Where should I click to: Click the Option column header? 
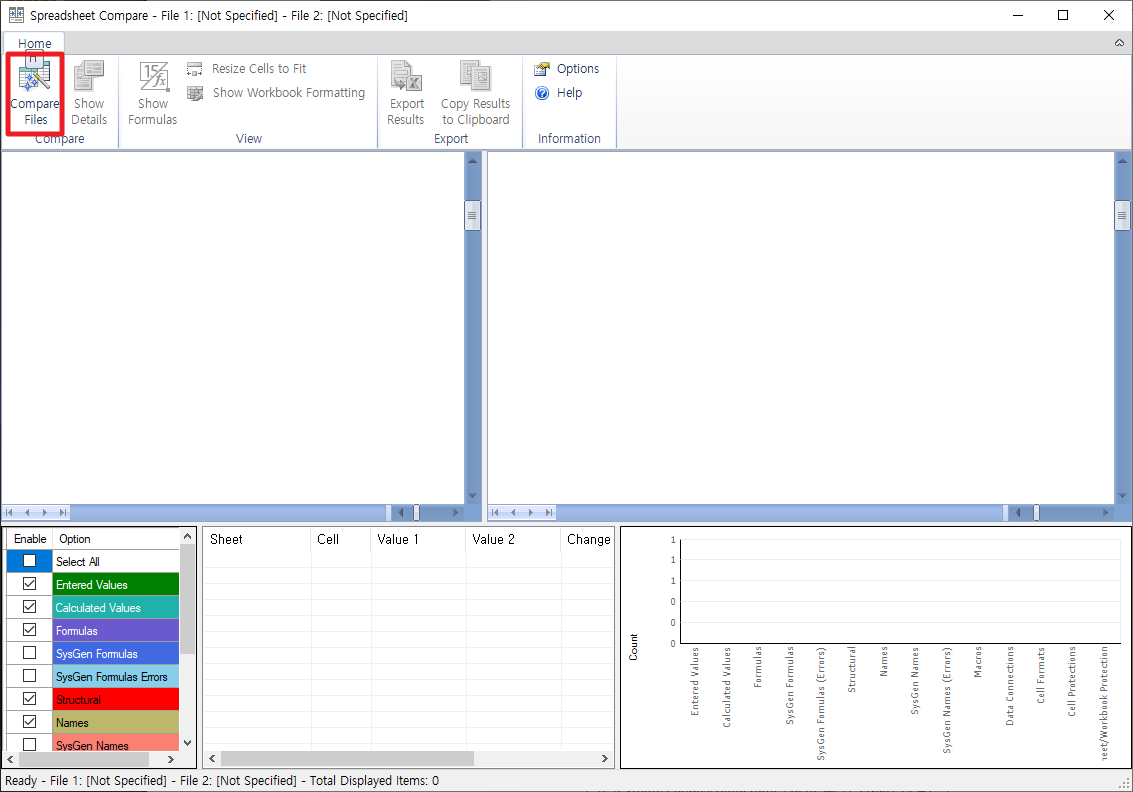116,539
